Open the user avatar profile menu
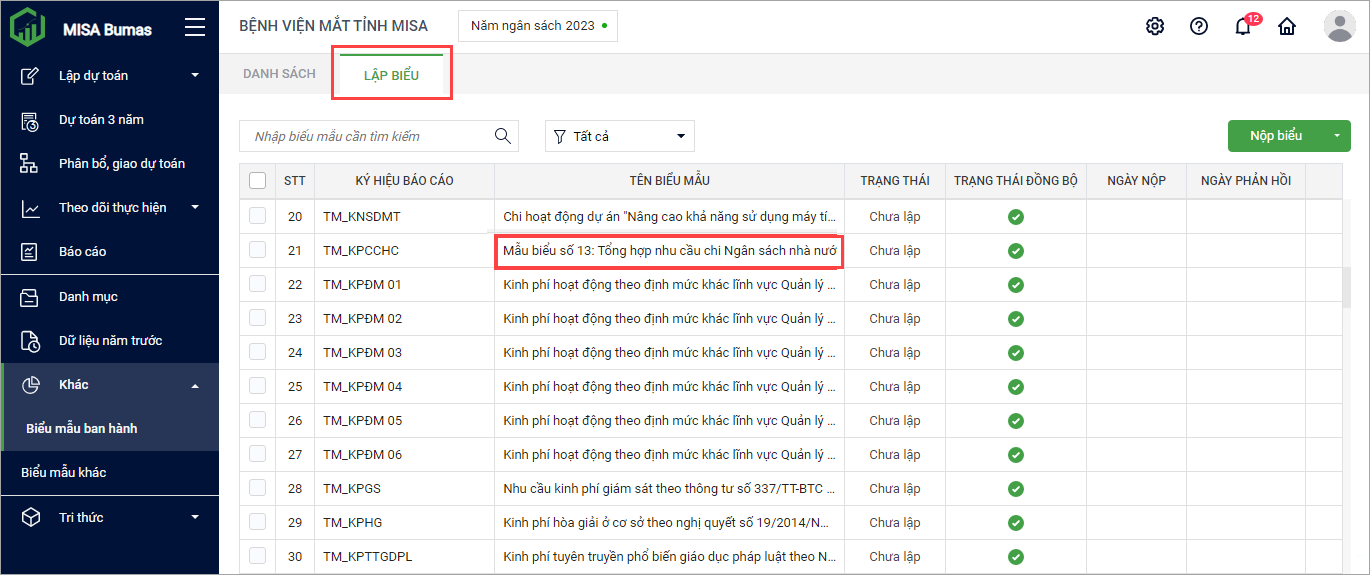1370x575 pixels. [1339, 26]
